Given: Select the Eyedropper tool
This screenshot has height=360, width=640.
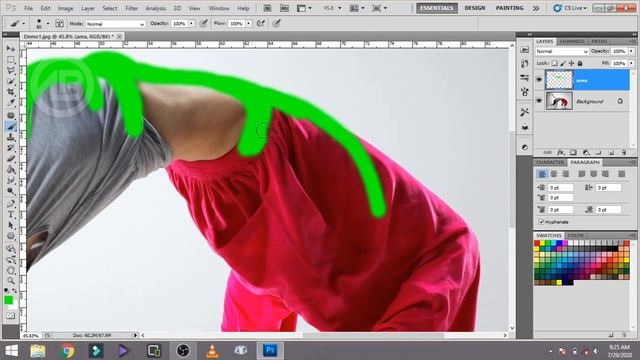Looking at the screenshot, I should [x=11, y=102].
